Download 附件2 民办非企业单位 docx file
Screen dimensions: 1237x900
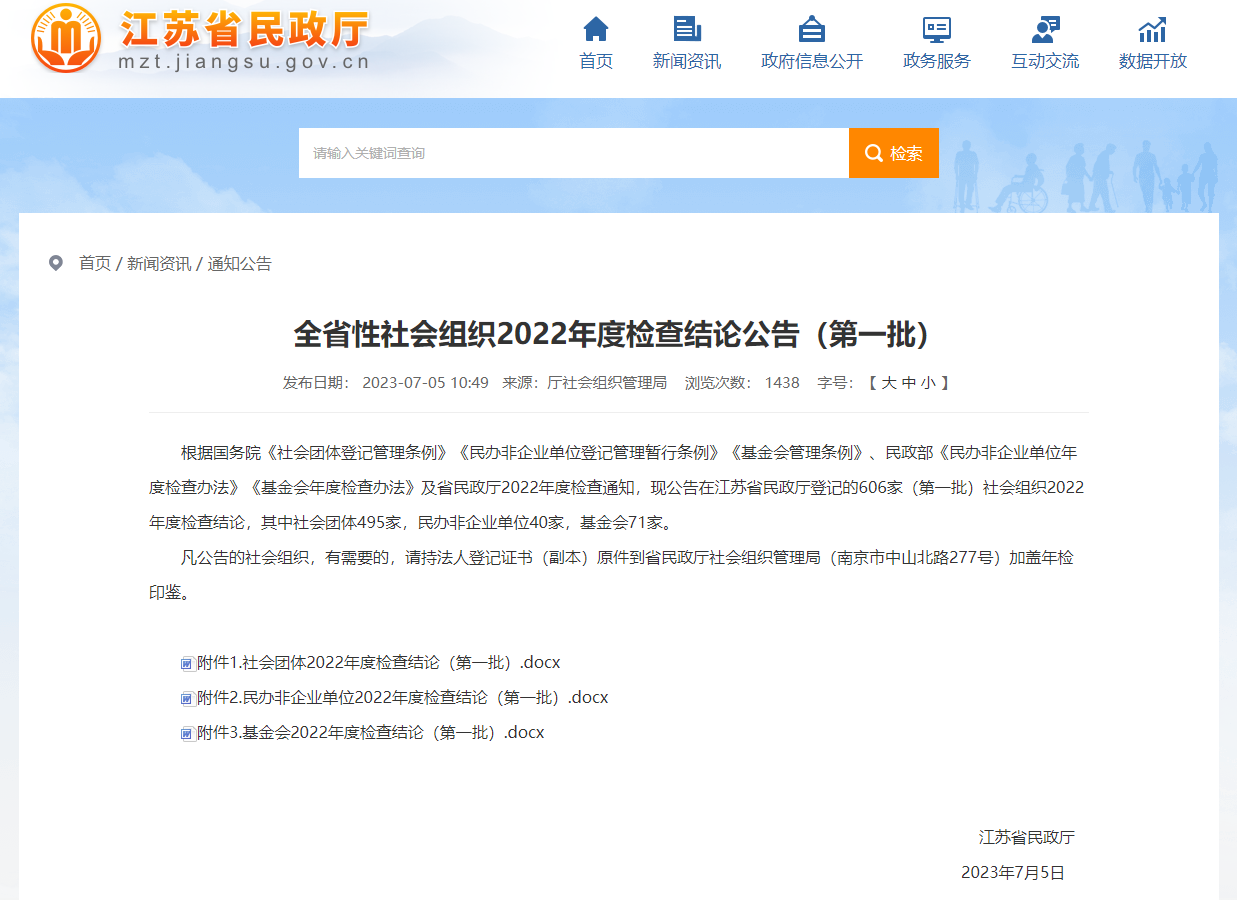402,697
